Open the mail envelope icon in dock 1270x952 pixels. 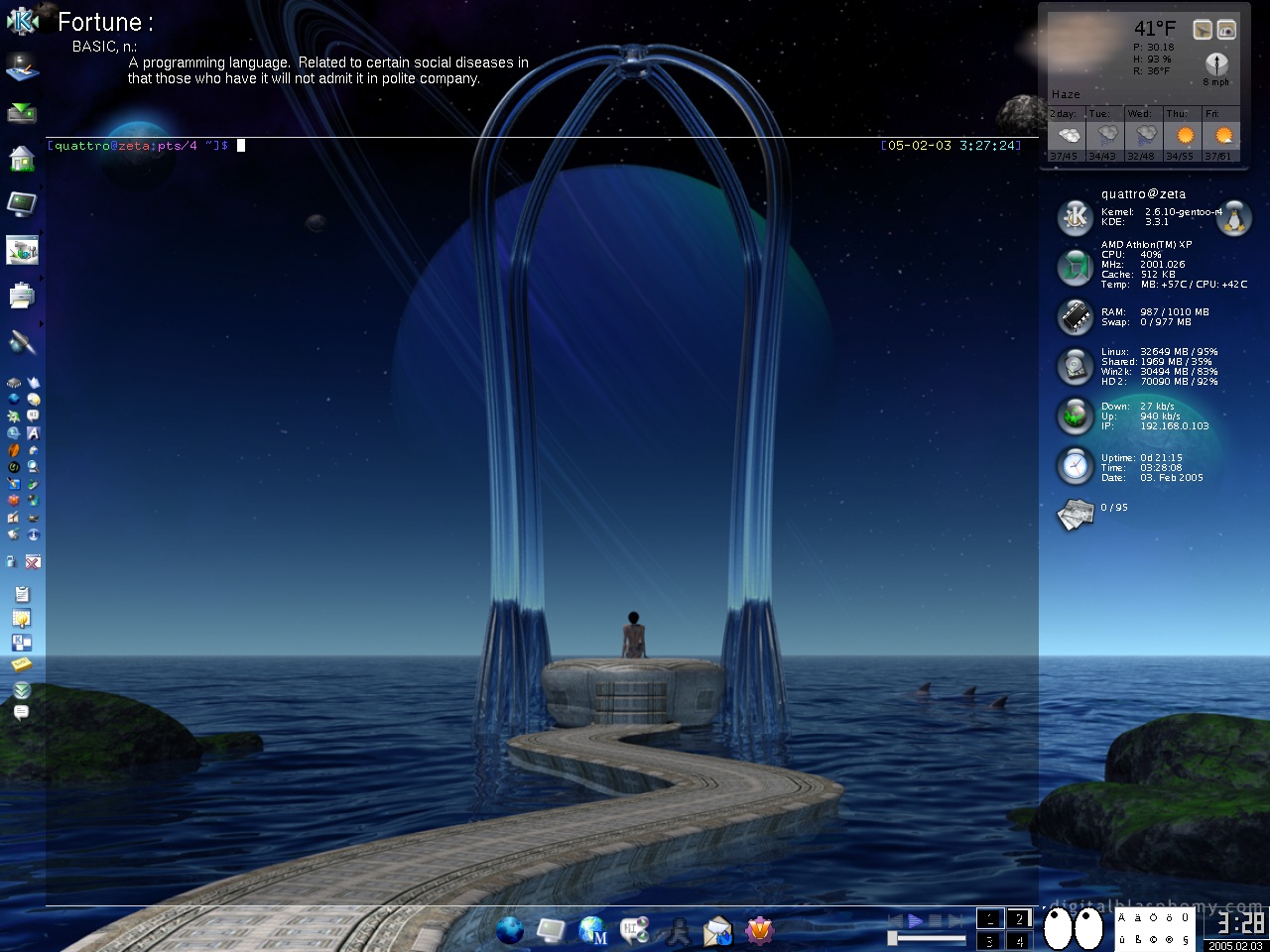717,931
